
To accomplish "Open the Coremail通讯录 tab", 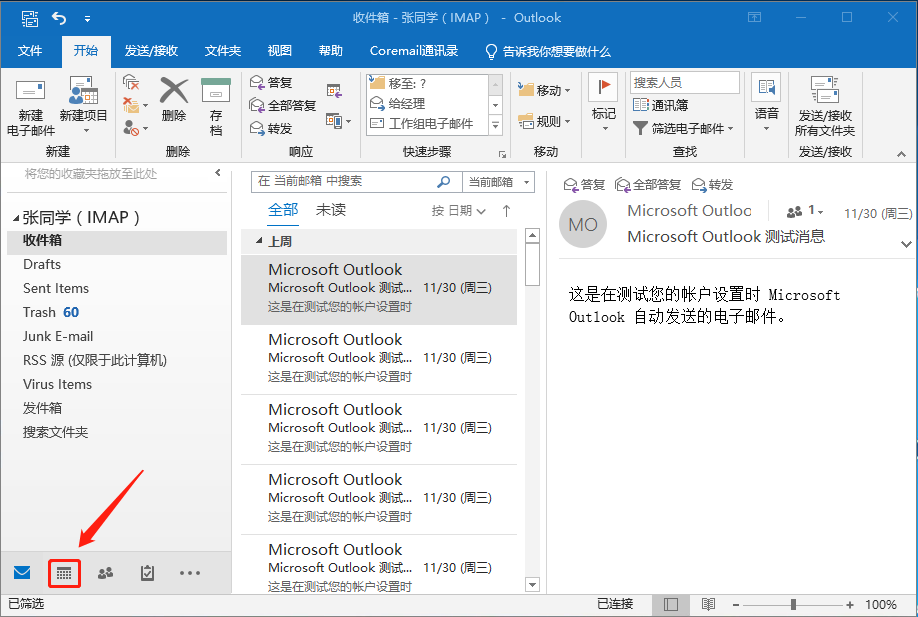I will [414, 51].
